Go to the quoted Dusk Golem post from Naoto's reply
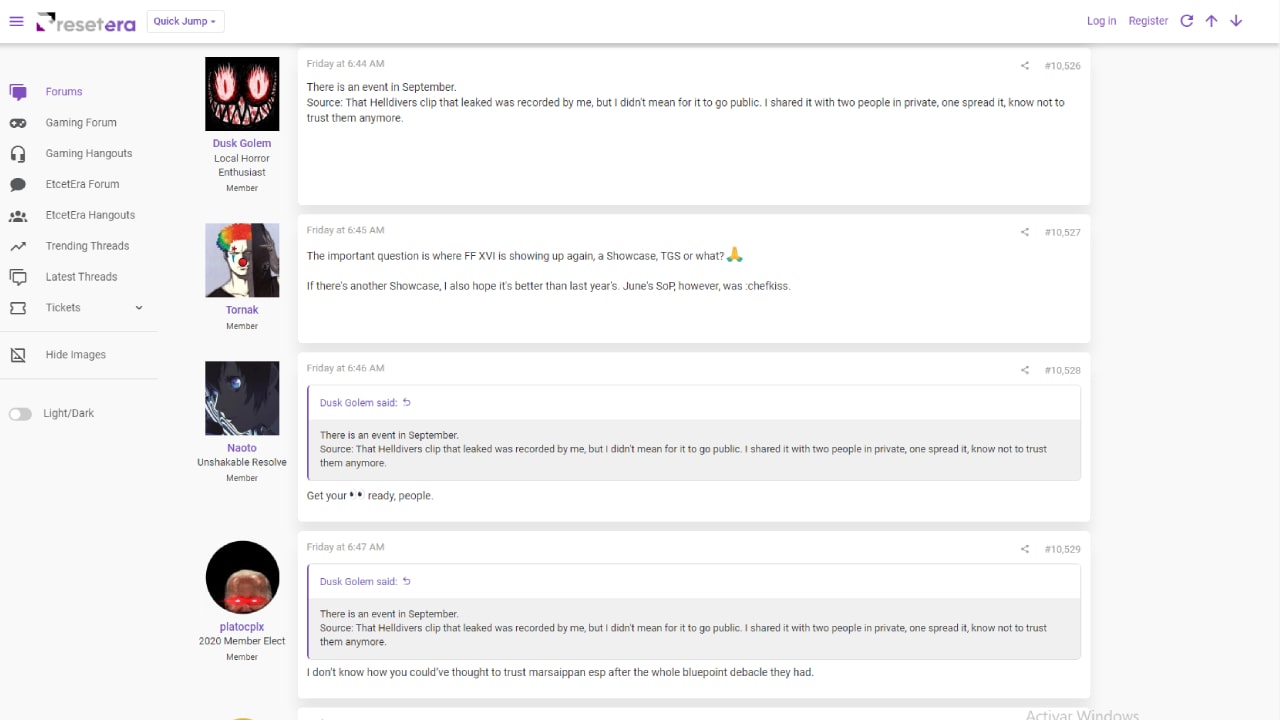Screen dimensions: 1280x720 click(x=407, y=403)
